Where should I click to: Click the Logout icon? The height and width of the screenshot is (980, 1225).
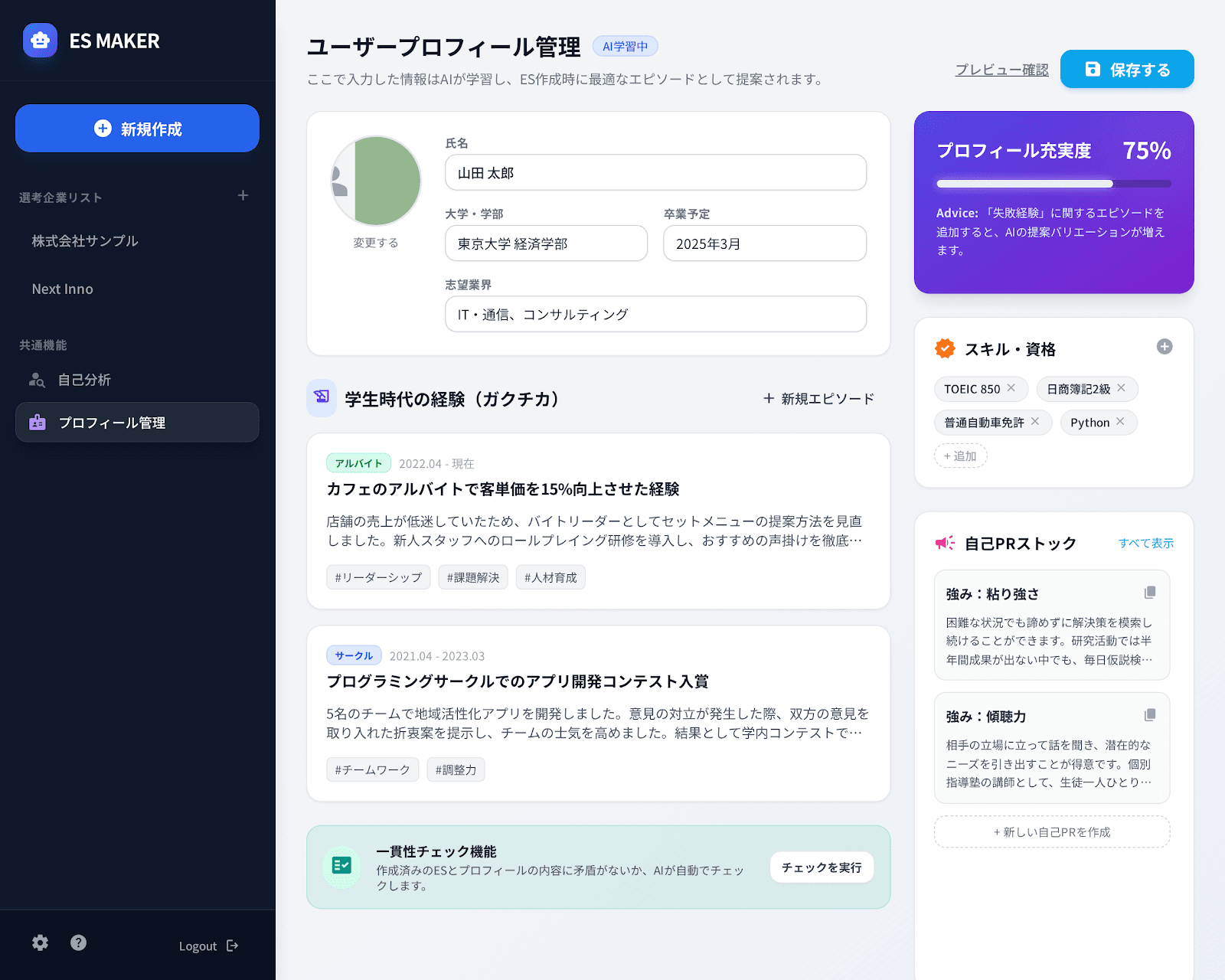pos(233,946)
